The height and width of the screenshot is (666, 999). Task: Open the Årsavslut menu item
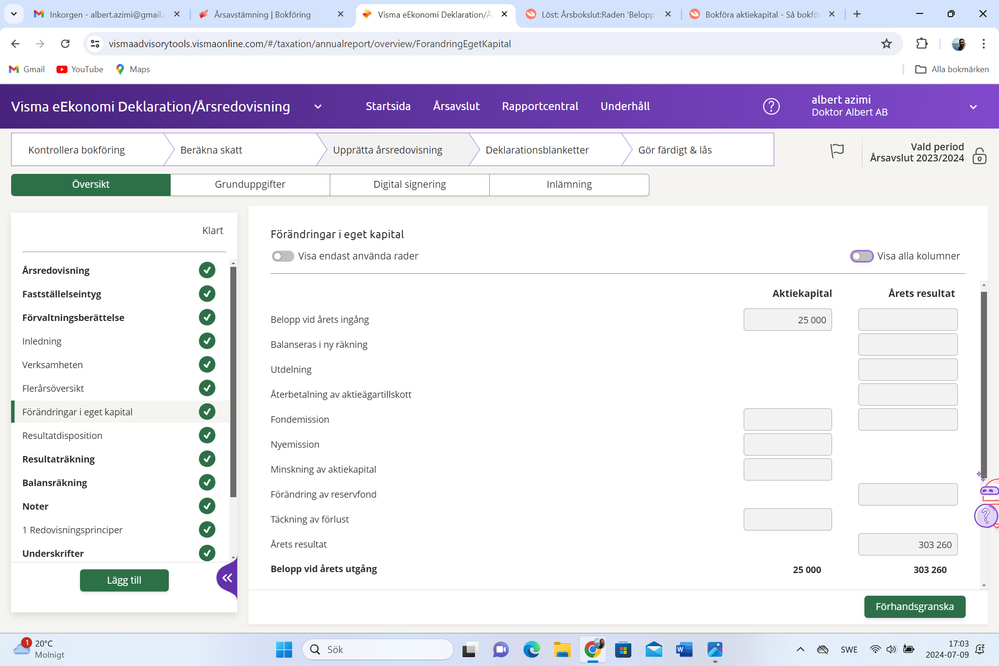click(456, 106)
